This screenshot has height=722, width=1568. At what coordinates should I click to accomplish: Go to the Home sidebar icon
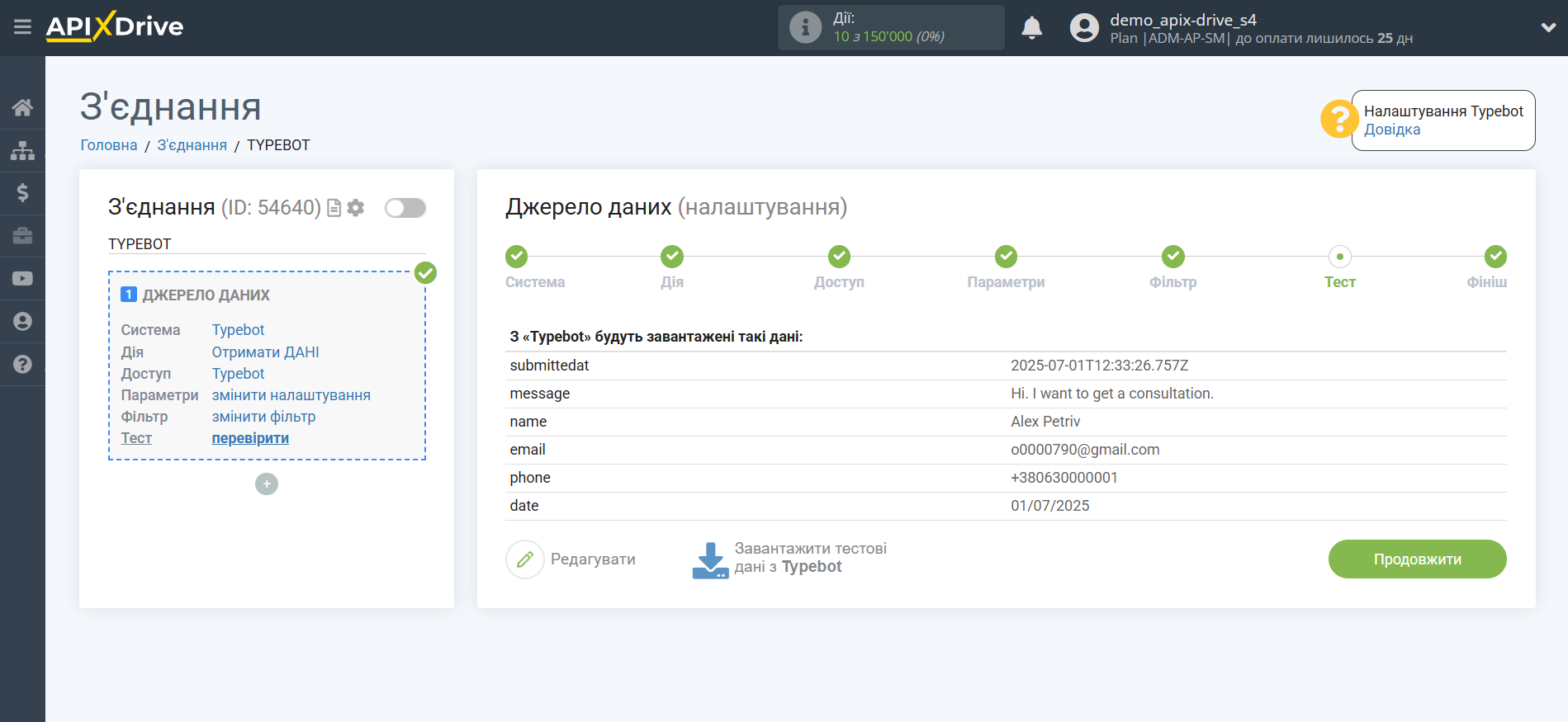[22, 107]
